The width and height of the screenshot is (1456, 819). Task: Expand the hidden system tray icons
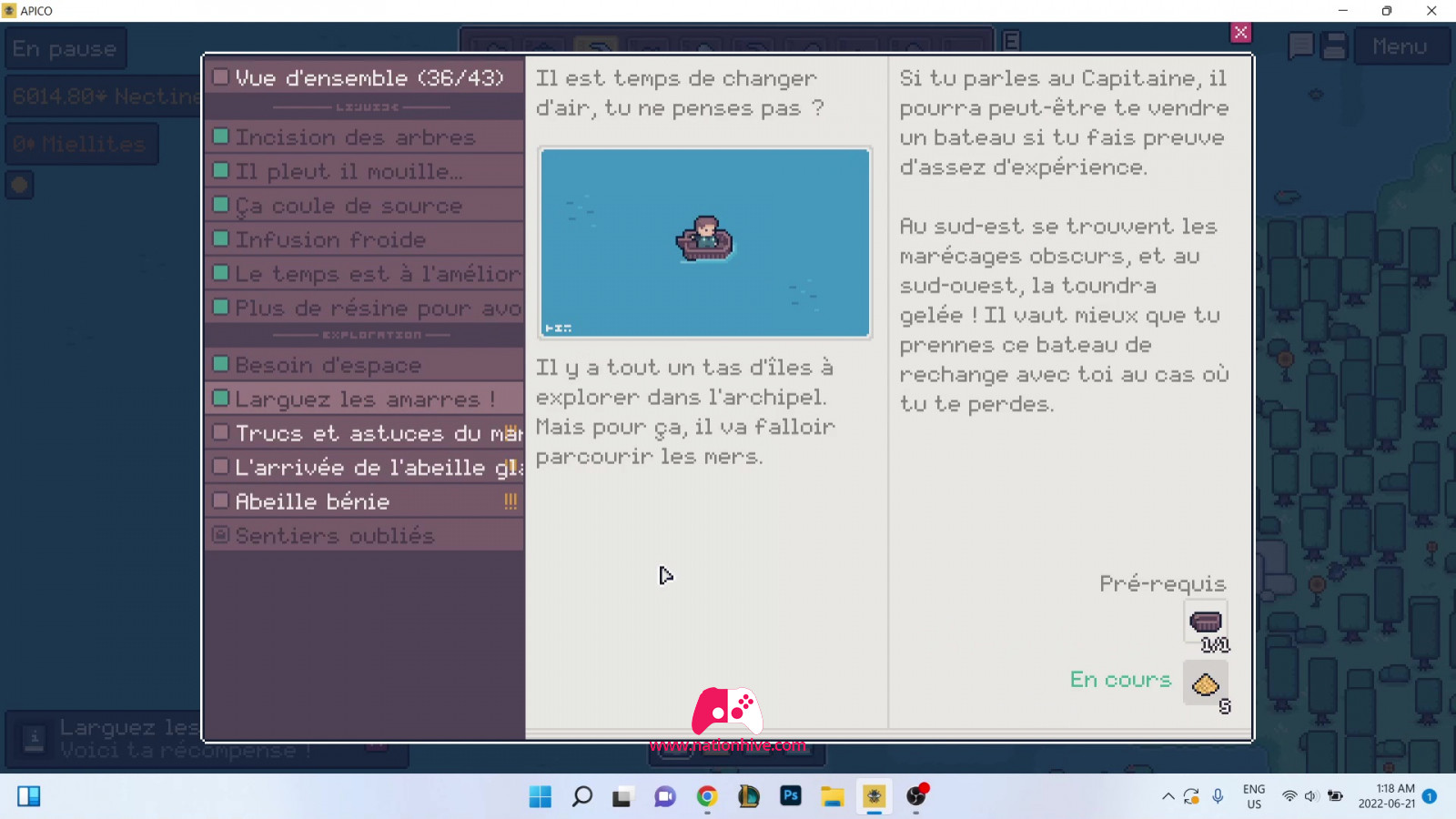(x=1168, y=797)
